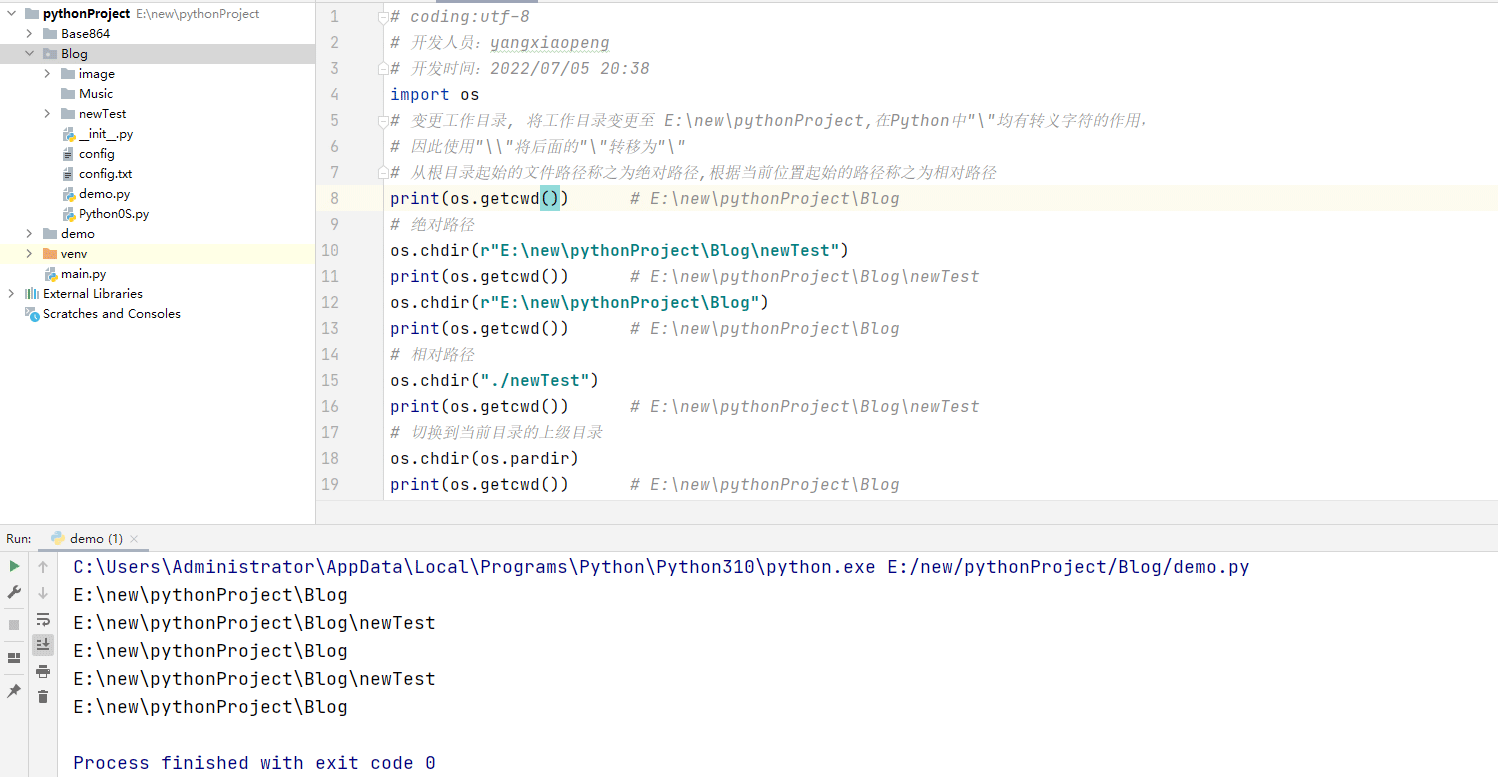Click the Up the Stack Trace arrow

pyautogui.click(x=43, y=567)
